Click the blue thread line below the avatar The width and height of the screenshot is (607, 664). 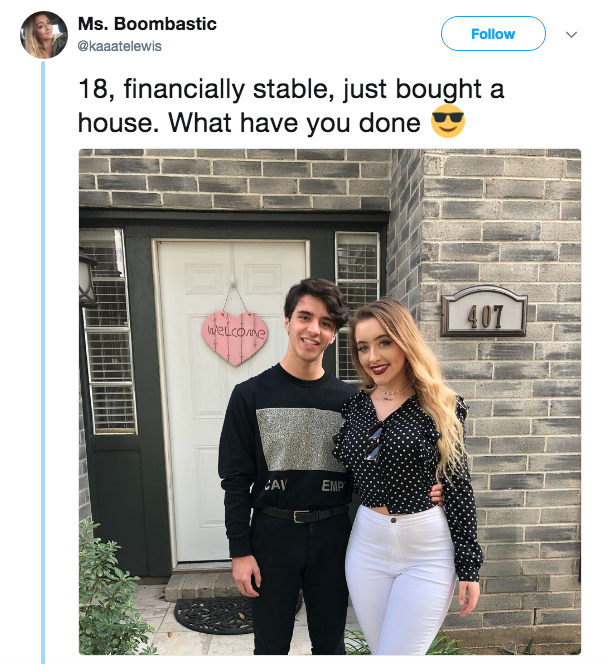(x=43, y=362)
